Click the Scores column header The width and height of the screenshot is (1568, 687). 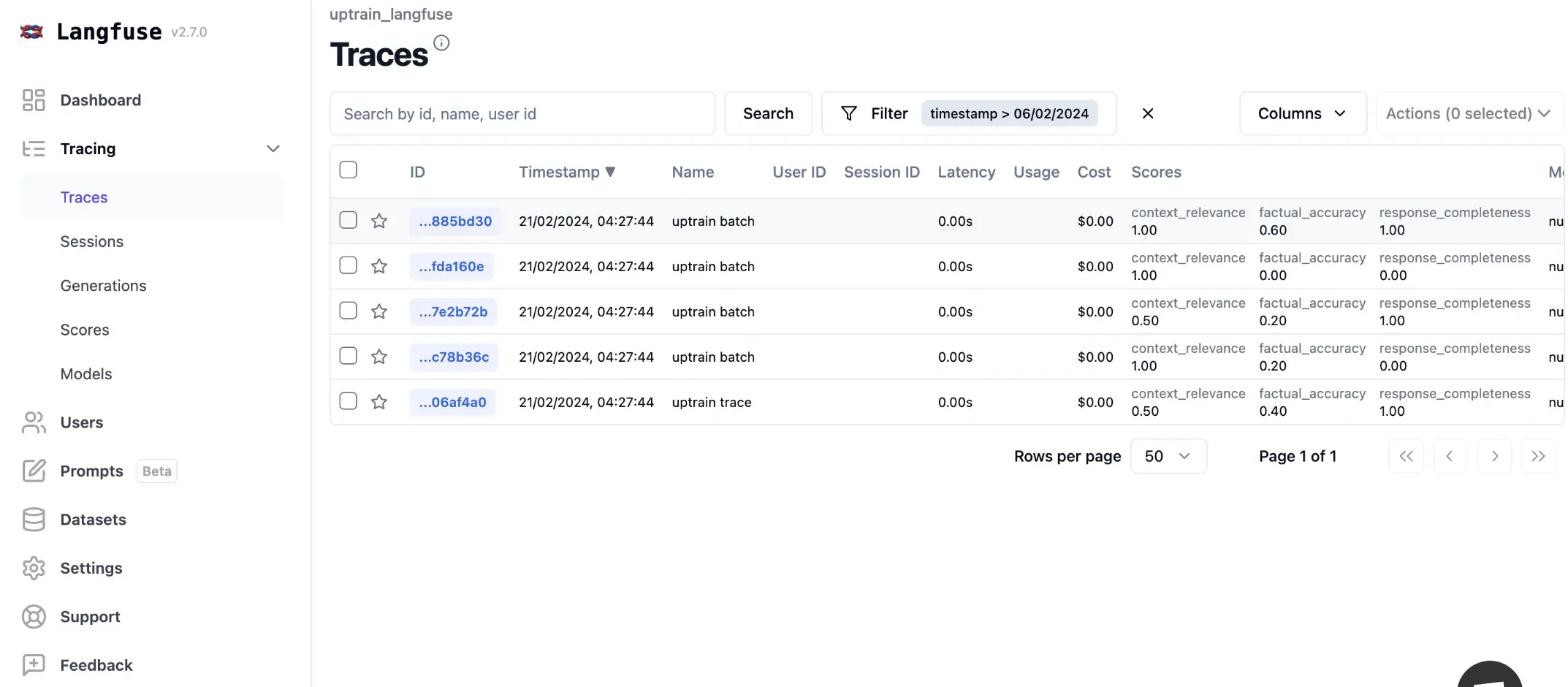tap(1156, 172)
